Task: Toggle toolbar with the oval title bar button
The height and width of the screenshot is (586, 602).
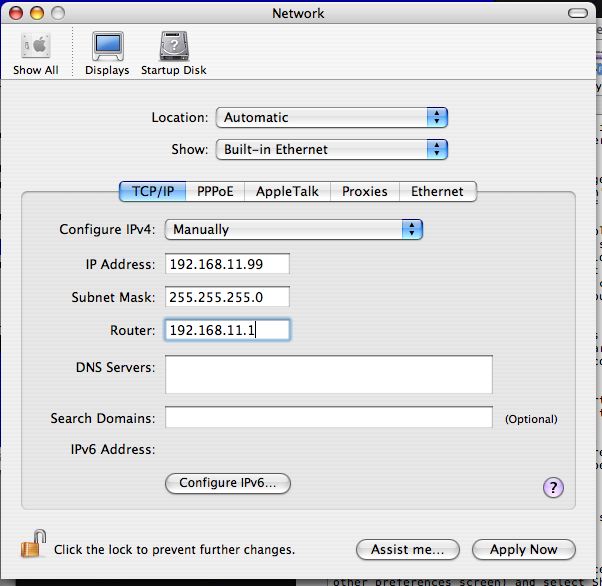Action: click(577, 13)
